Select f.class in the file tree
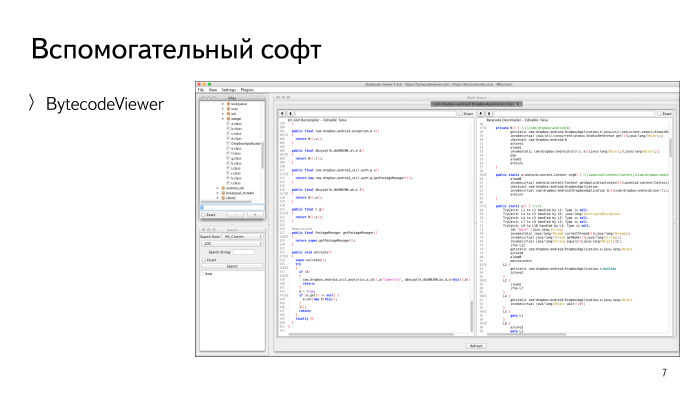The width and height of the screenshot is (700, 394). 236,153
